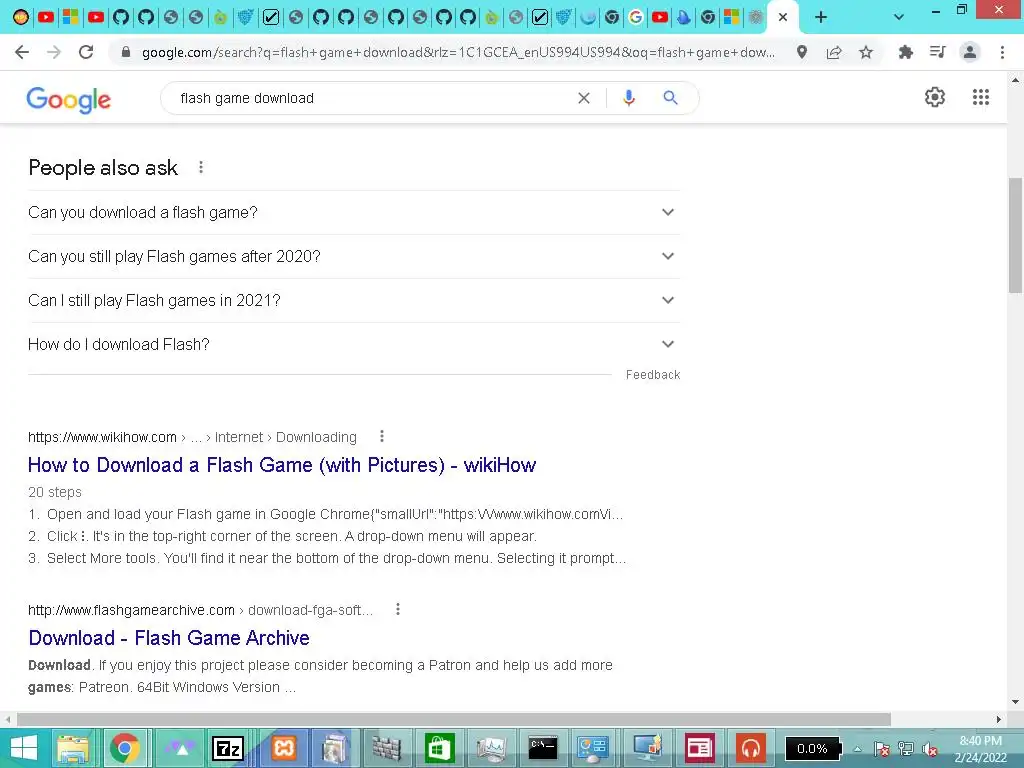The height and width of the screenshot is (768, 1024).
Task: Open three-dot menu for flashgamearchive result
Action: coord(398,609)
